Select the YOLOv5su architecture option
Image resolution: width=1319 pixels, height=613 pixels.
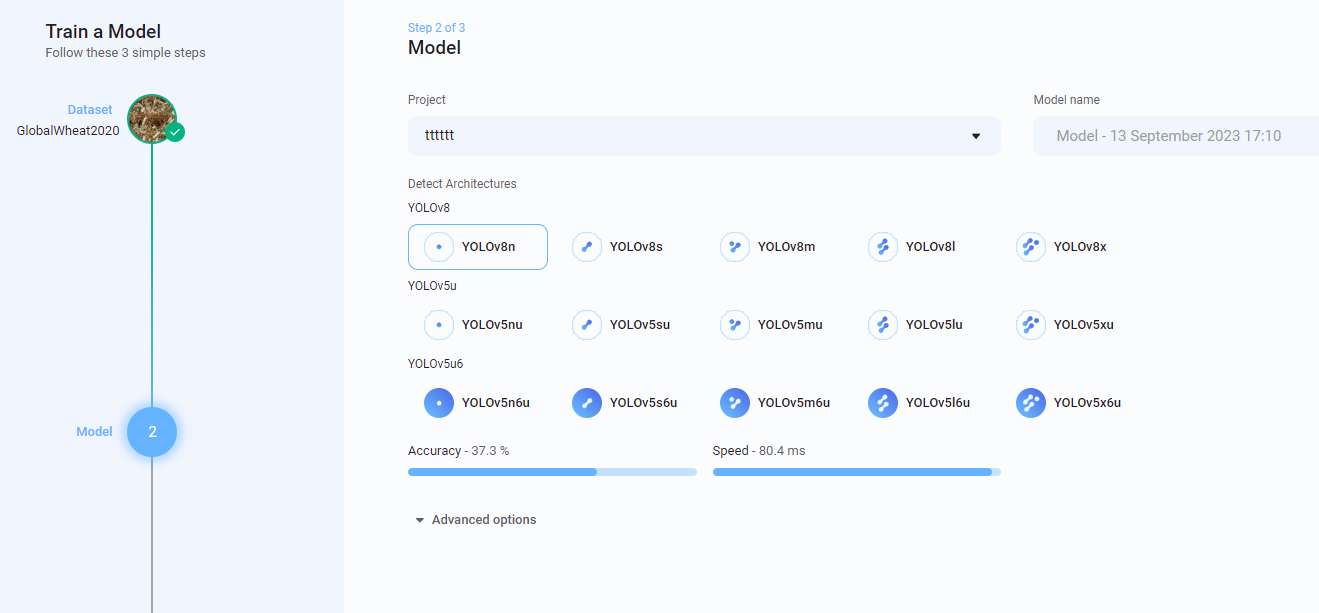587,324
